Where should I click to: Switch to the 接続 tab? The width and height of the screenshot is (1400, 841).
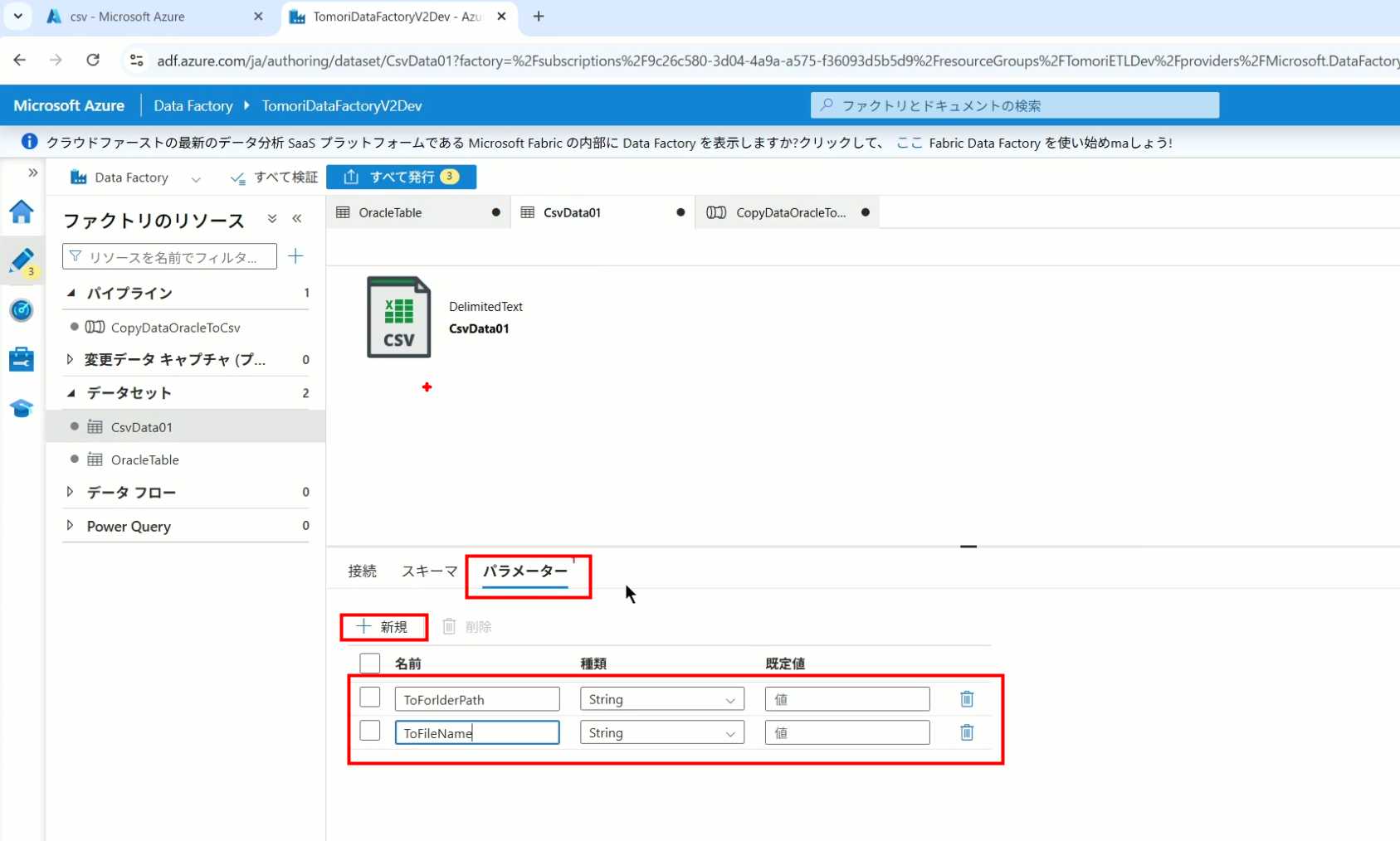(362, 571)
